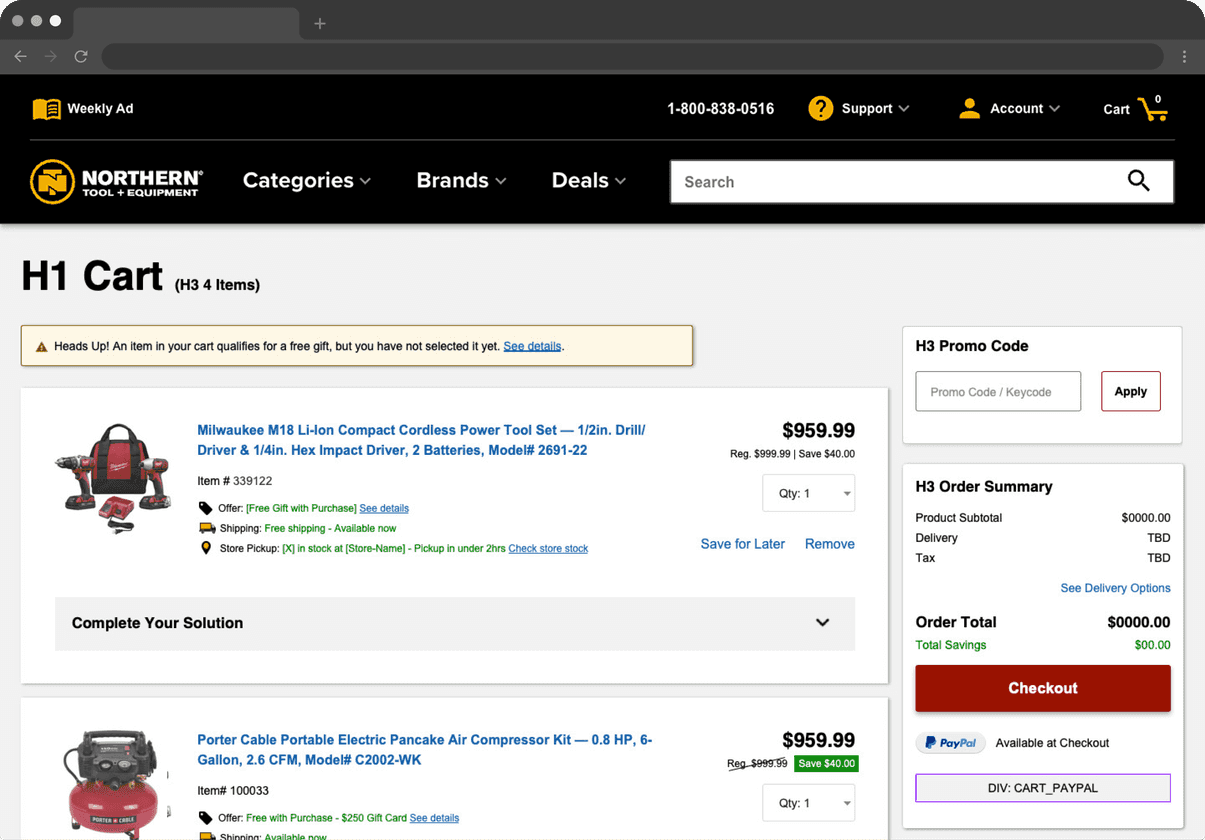1205x840 pixels.
Task: Open See details in the Heads Up alert
Action: coord(532,346)
